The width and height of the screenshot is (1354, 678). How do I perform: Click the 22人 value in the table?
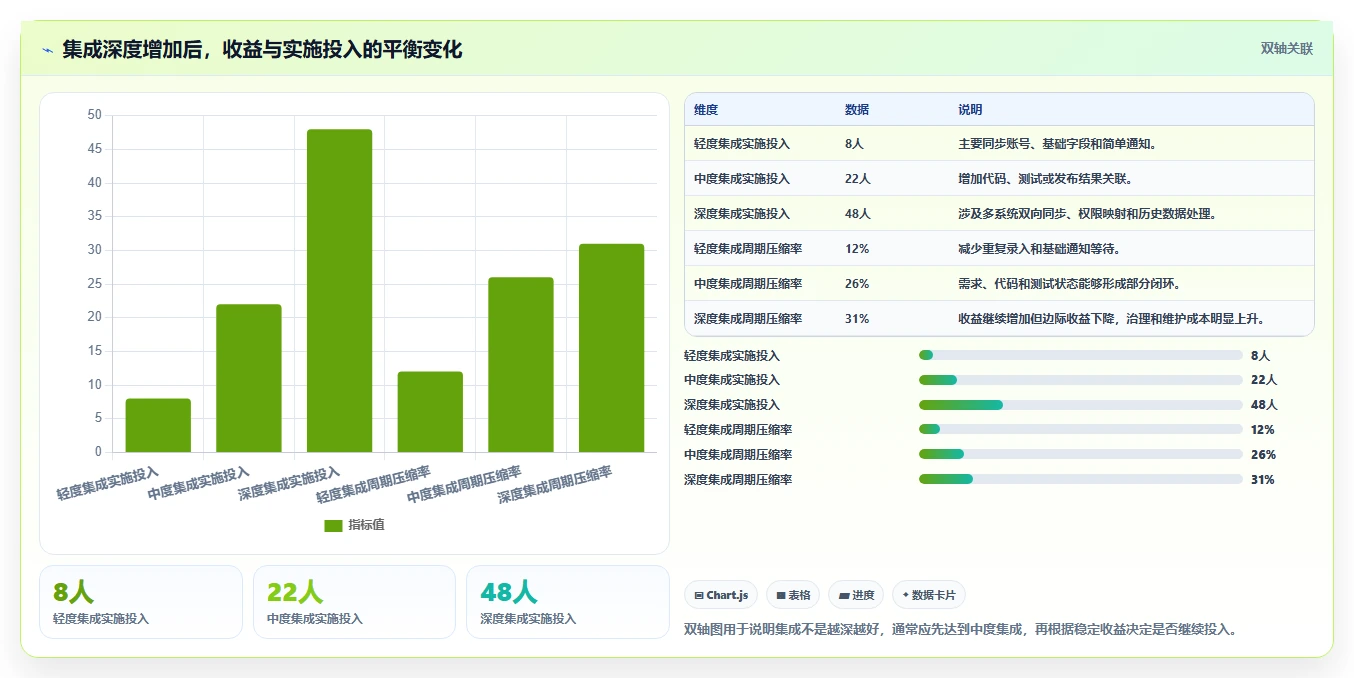tap(858, 179)
